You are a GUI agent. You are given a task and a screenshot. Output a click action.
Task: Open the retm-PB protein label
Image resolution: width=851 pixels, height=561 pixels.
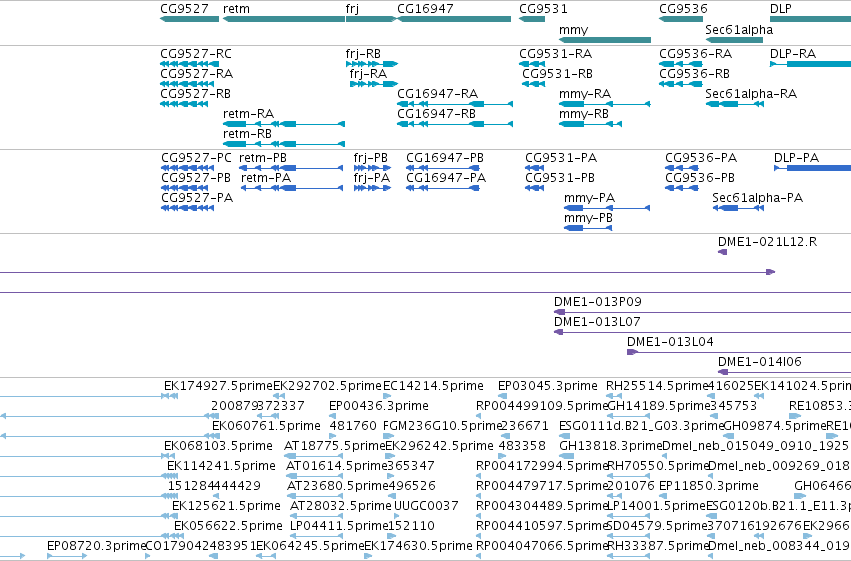click(x=263, y=158)
